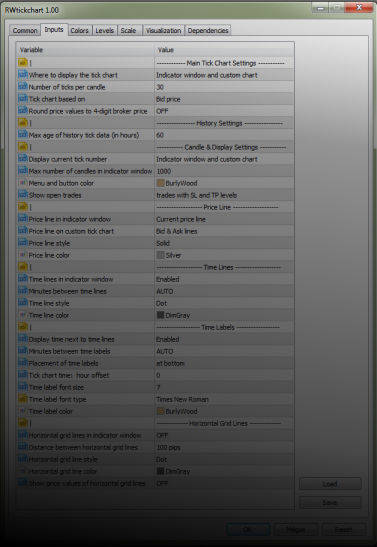This screenshot has width=377, height=547.
Task: Click icon beside Tick chart time: hour offset
Action: click(x=23, y=375)
